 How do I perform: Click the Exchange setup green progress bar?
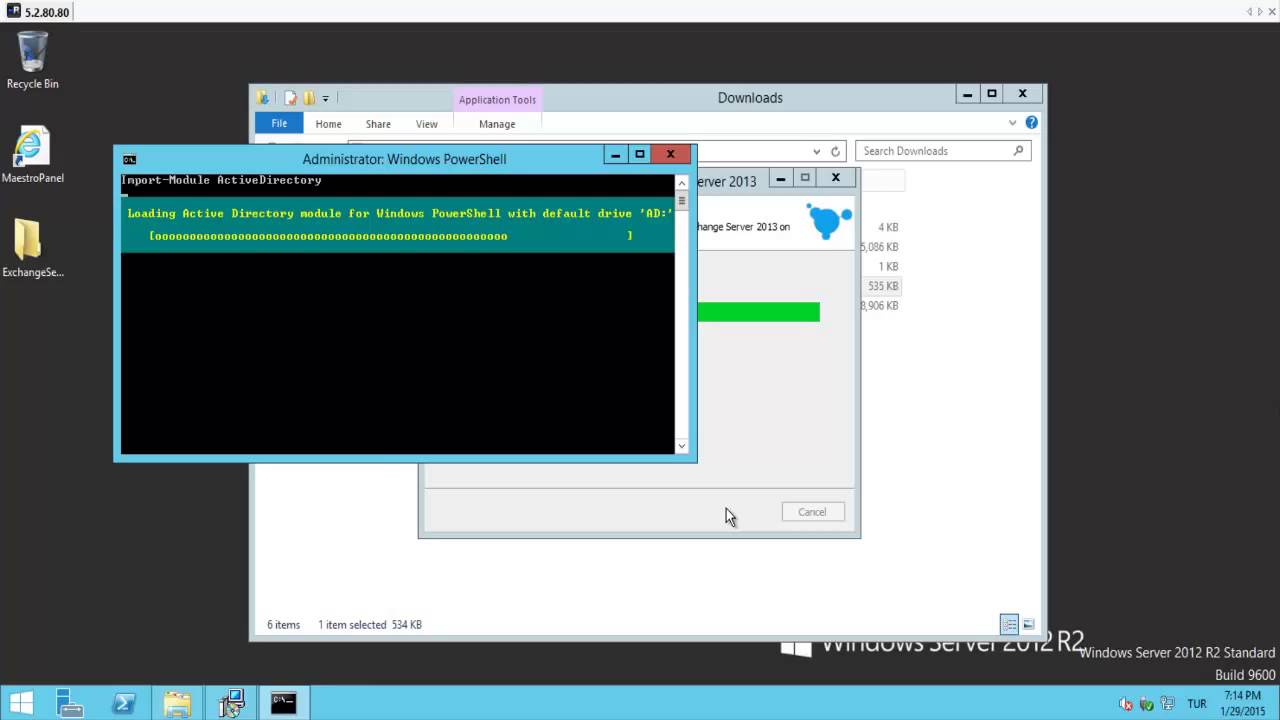tap(758, 312)
